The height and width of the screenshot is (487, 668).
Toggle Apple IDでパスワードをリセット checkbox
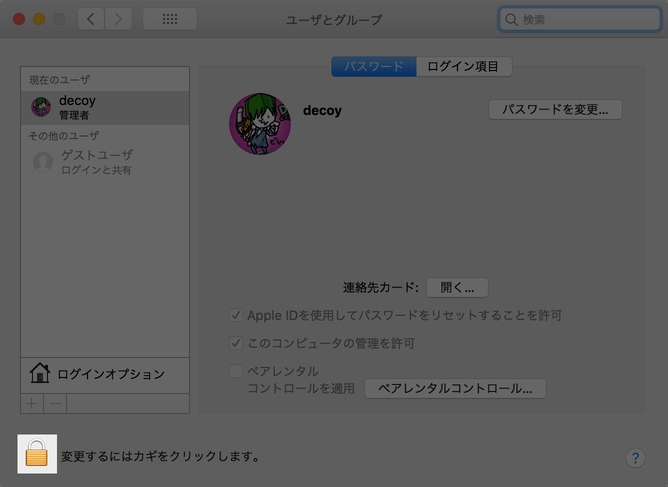(236, 315)
